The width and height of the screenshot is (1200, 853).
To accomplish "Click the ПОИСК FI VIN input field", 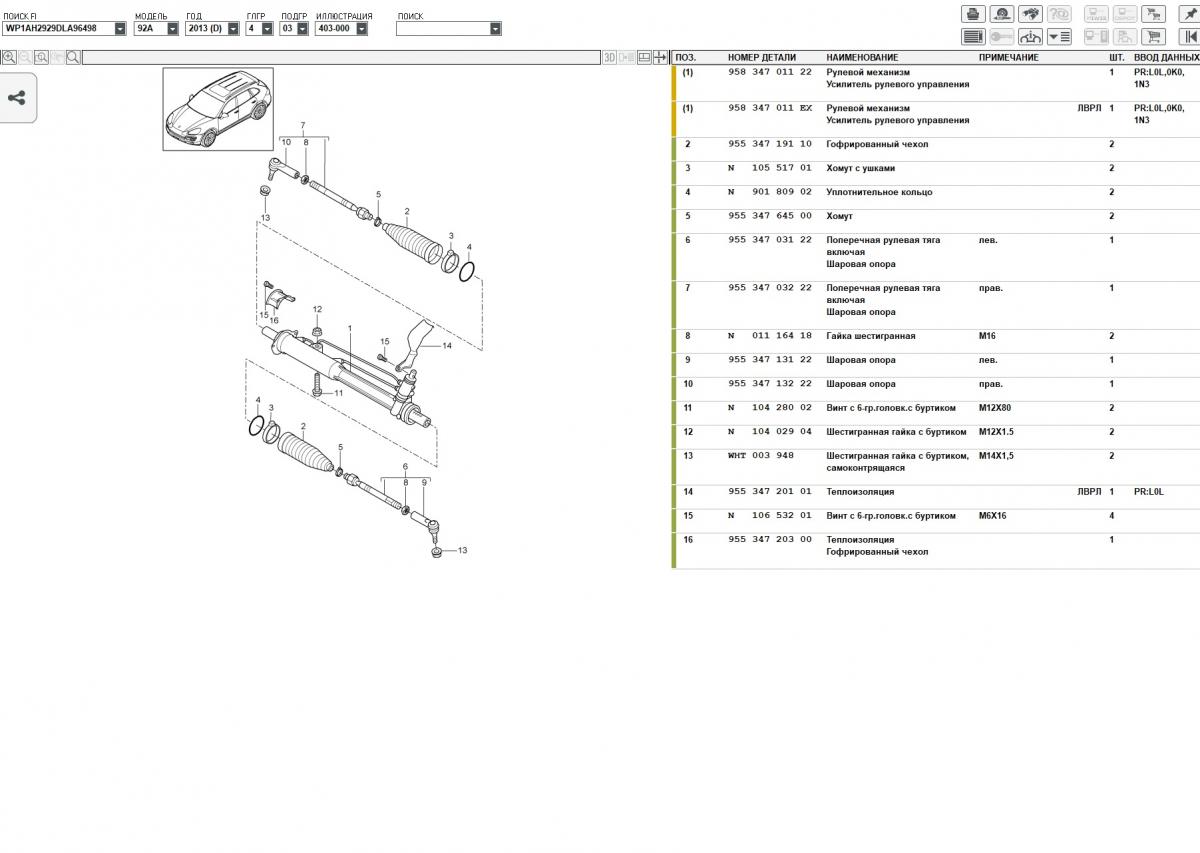I will [x=59, y=29].
